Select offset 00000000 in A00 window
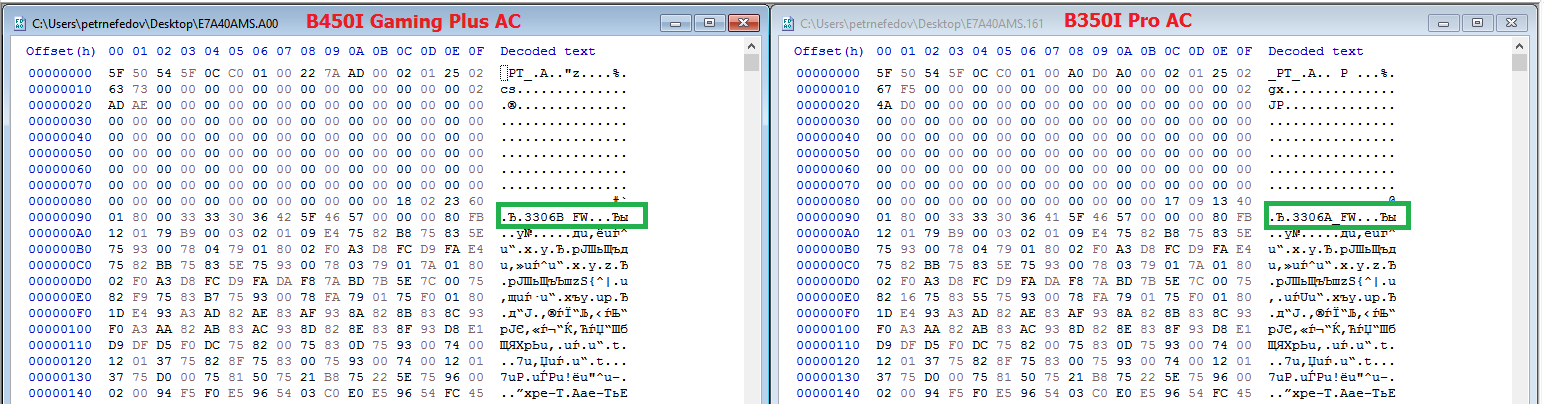This screenshot has height=404, width=1544. (x=60, y=73)
